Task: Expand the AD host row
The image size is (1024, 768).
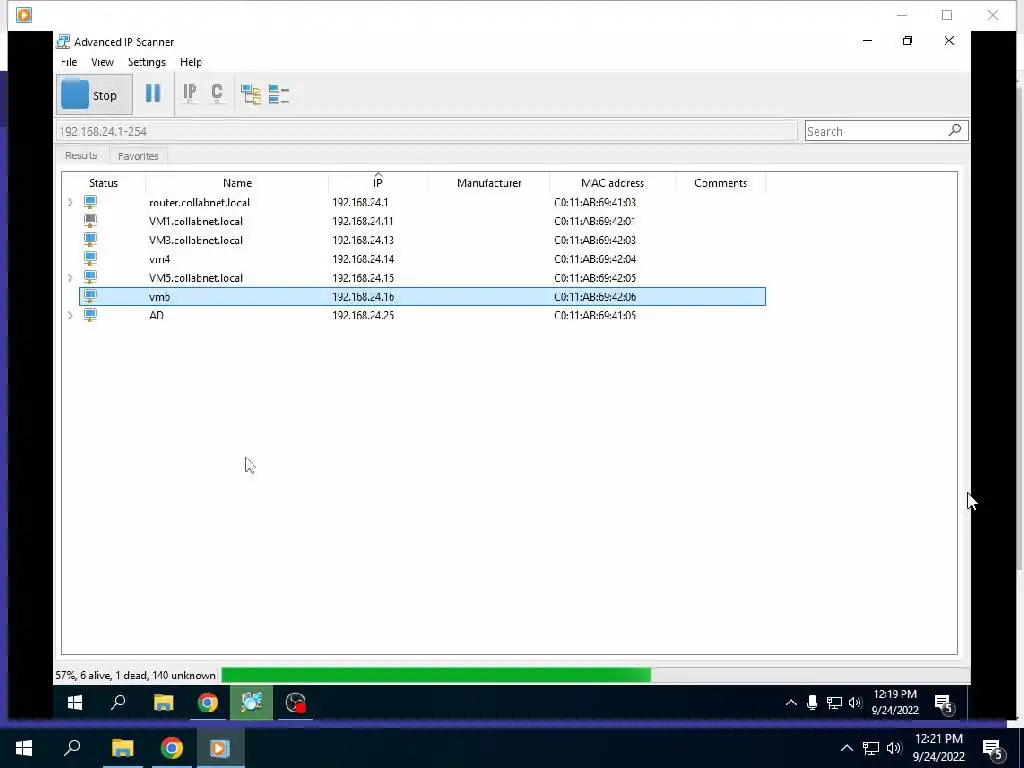Action: pos(70,315)
